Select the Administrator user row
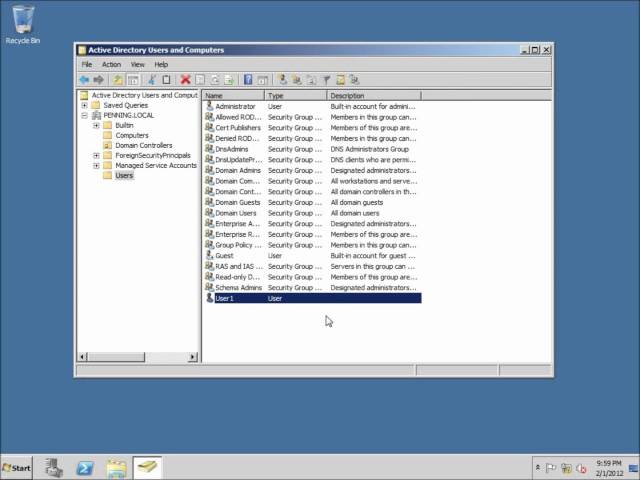Viewport: 640px width, 480px height. pyautogui.click(x=313, y=107)
